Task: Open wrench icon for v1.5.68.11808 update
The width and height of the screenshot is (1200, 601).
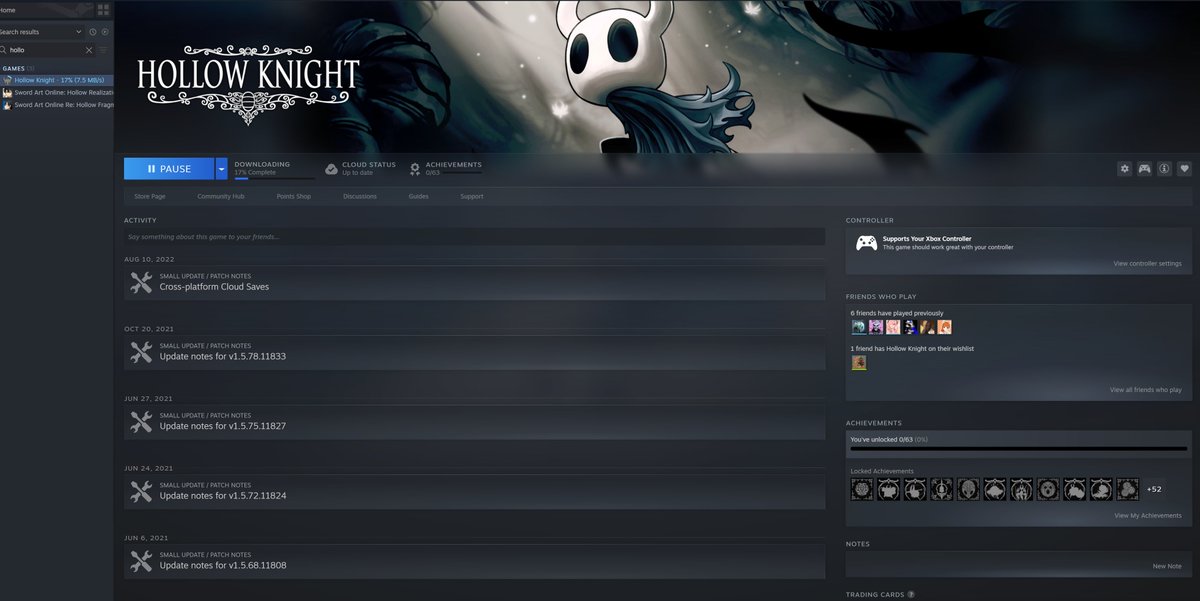Action: click(141, 562)
